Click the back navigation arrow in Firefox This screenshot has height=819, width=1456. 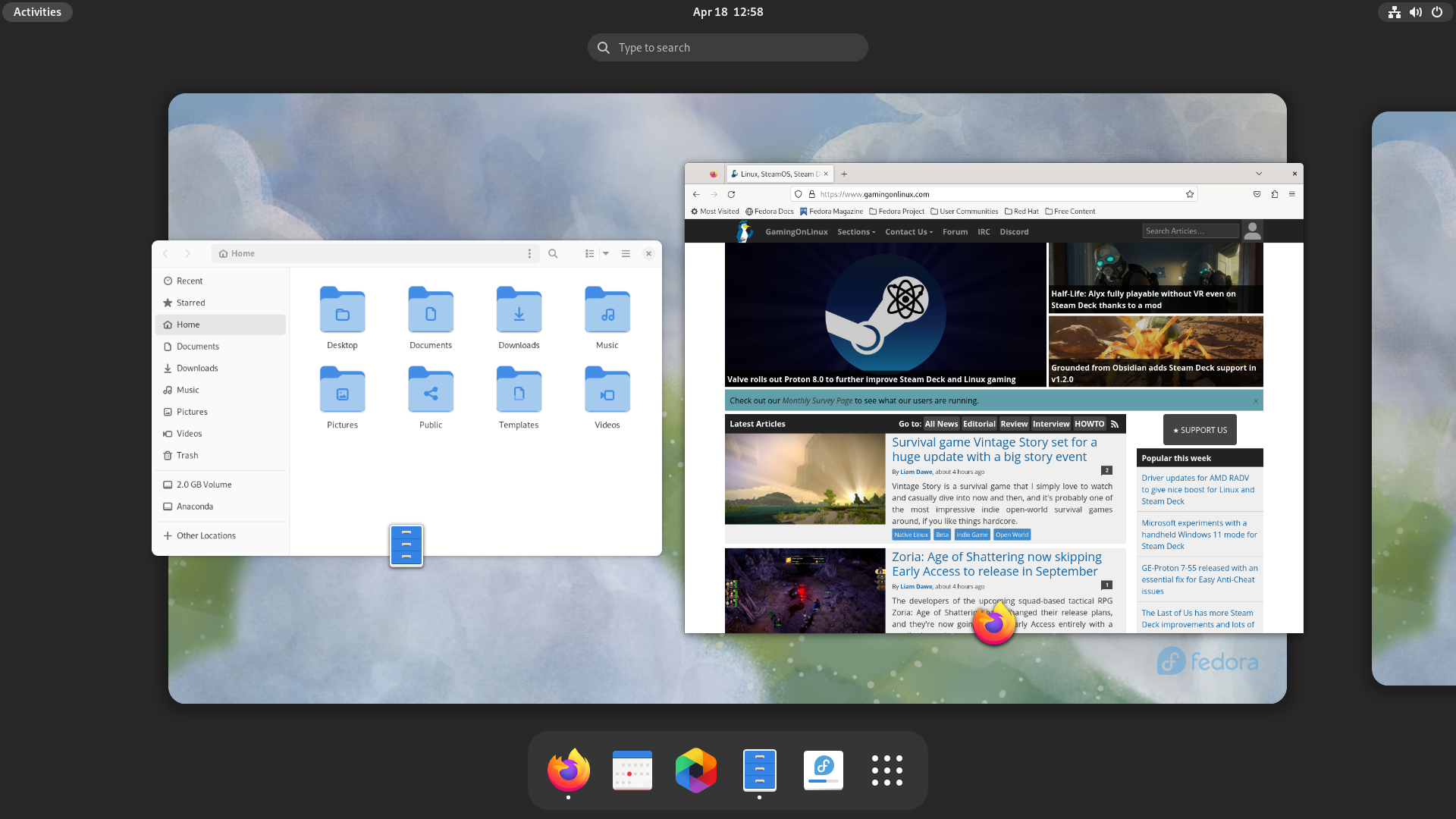click(696, 194)
